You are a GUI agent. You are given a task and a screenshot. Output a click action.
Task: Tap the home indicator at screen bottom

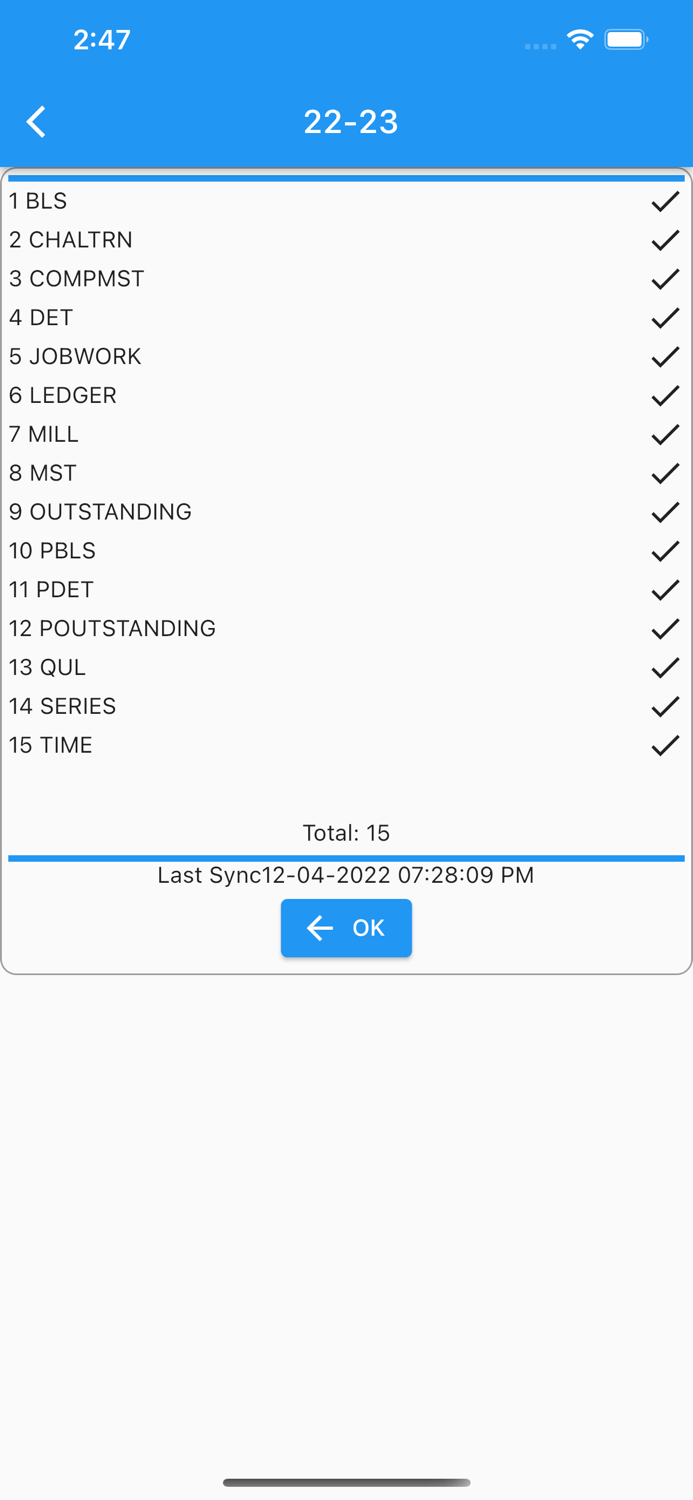[346, 1483]
